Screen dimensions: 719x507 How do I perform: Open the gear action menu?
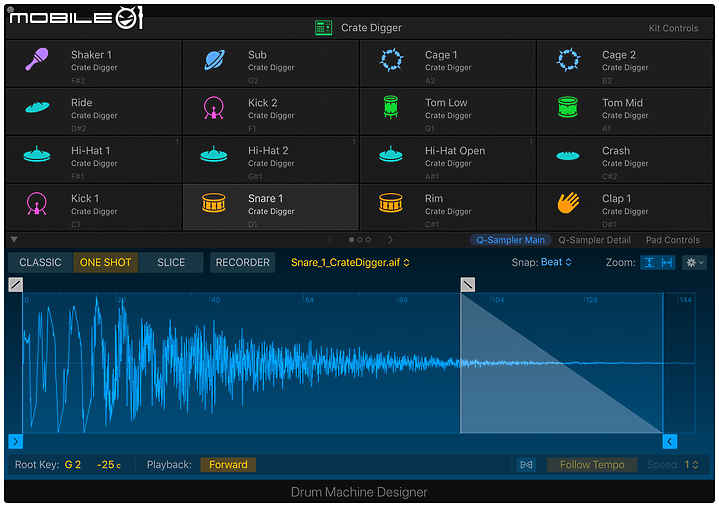pos(694,263)
